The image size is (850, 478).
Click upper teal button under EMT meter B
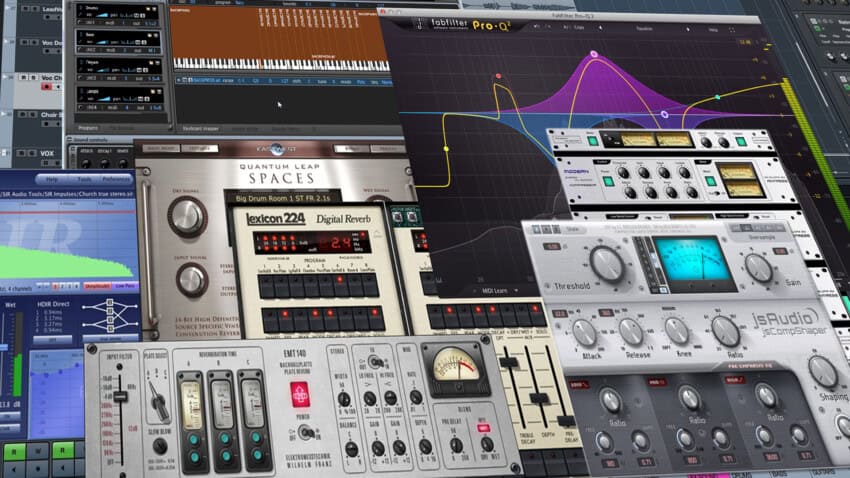(224, 437)
